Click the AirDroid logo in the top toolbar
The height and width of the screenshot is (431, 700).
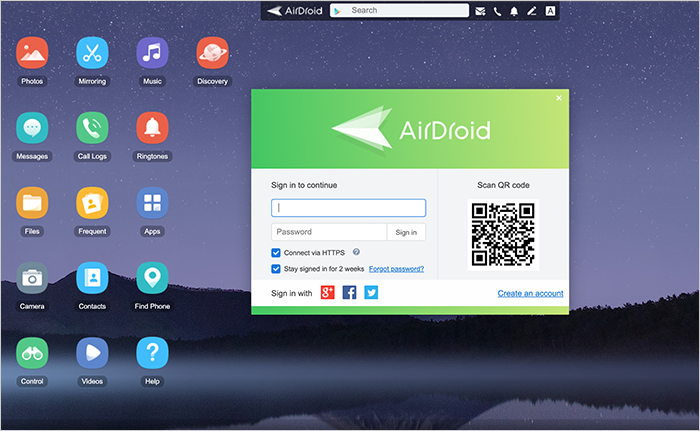[x=295, y=11]
